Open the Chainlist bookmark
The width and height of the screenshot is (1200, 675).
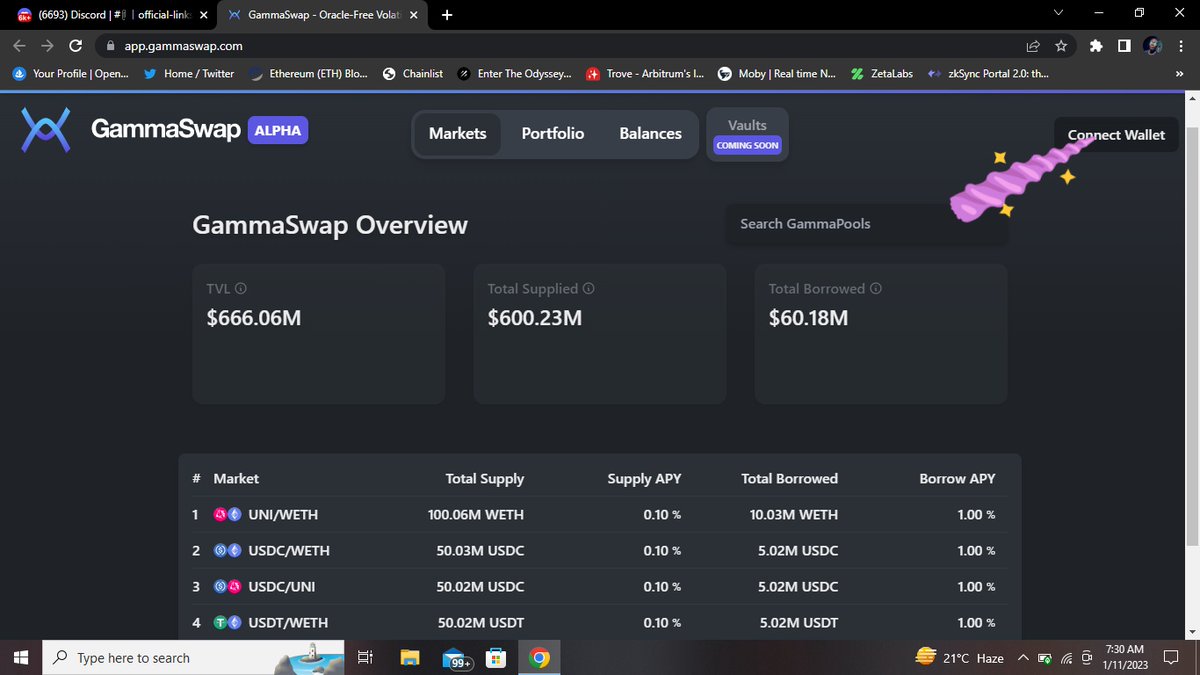[x=413, y=73]
